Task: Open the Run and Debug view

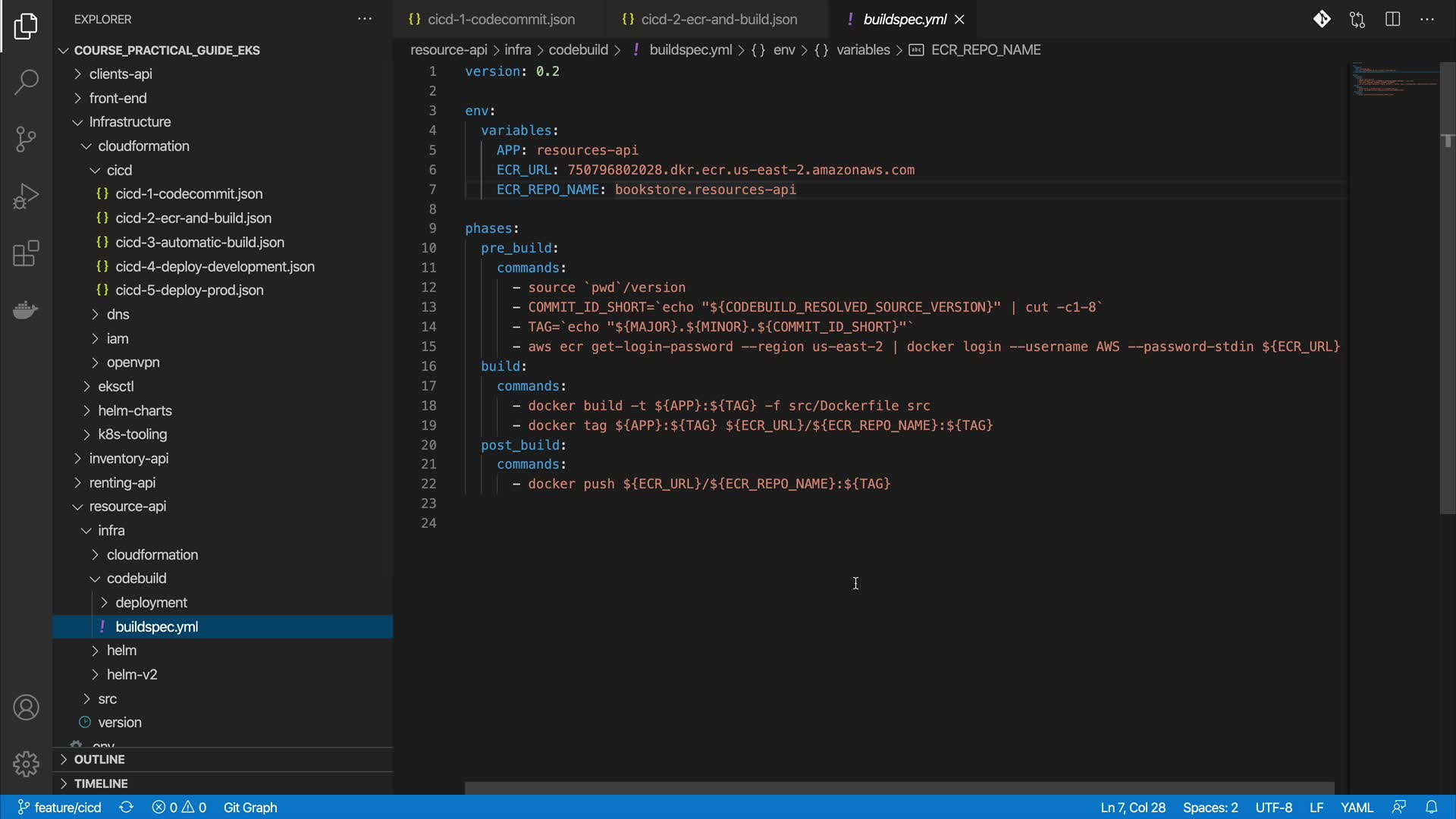Action: tap(26, 196)
